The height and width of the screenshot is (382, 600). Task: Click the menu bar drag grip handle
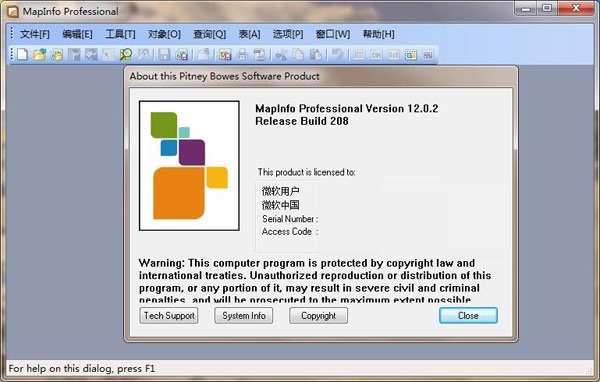coord(12,33)
